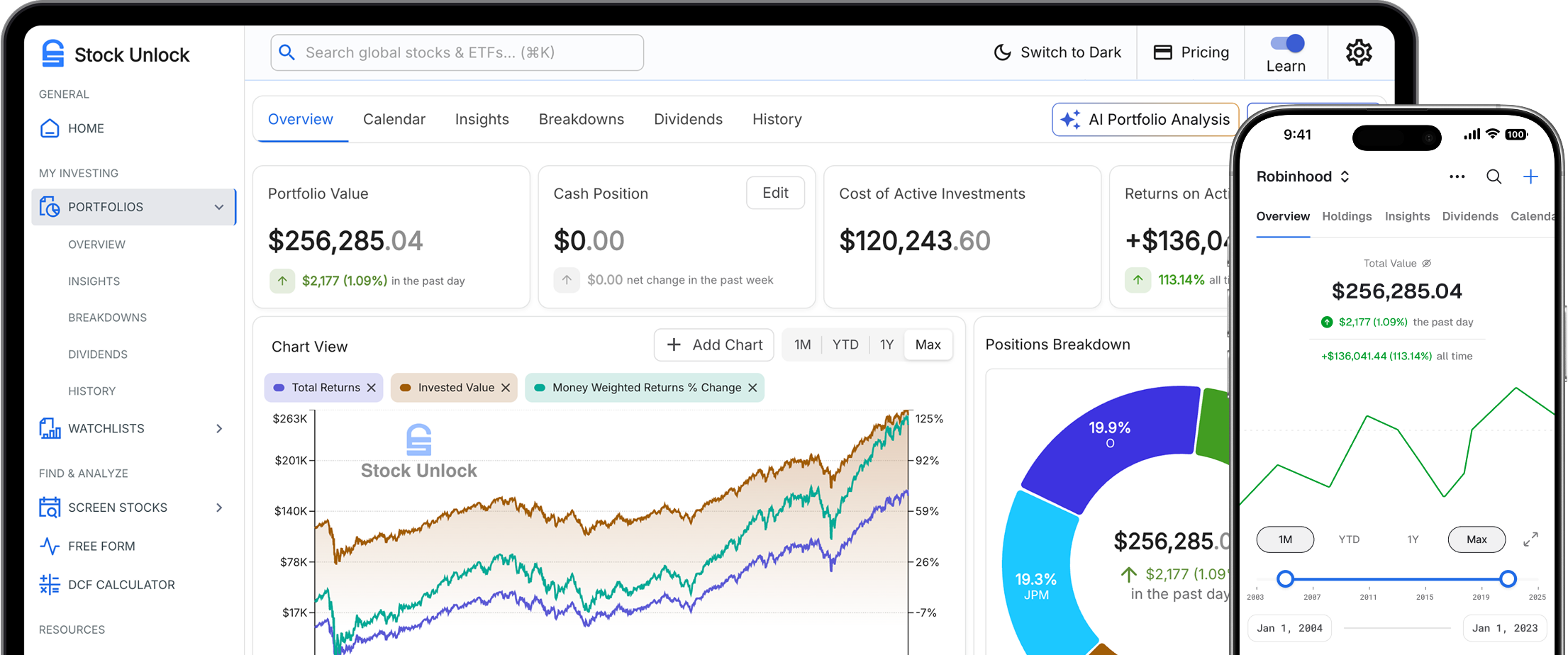Open DCF Calculator from sidebar icon
1568x655 pixels.
[50, 585]
